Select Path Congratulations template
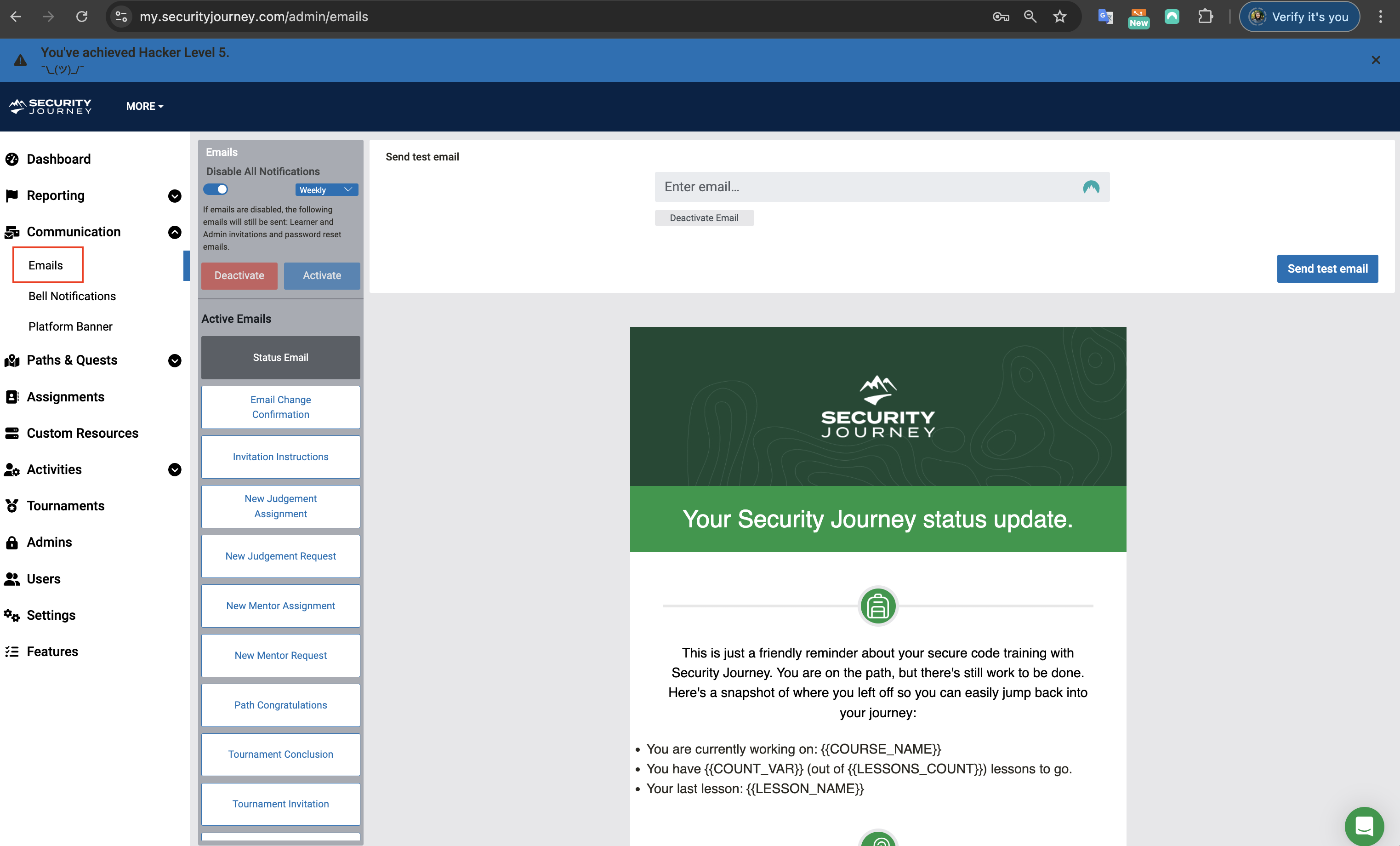The image size is (1400, 846). click(x=281, y=704)
